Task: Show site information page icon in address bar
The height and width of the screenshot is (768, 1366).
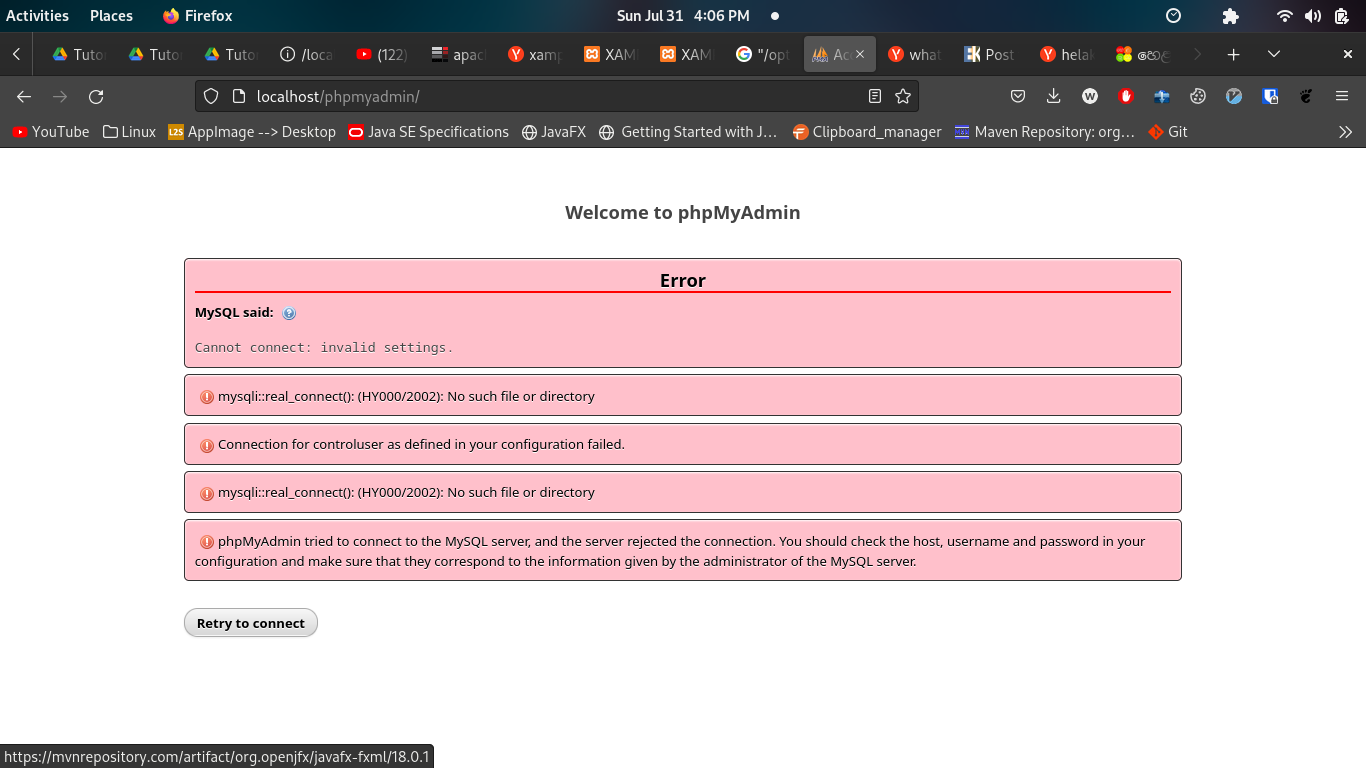Action: pyautogui.click(x=238, y=96)
